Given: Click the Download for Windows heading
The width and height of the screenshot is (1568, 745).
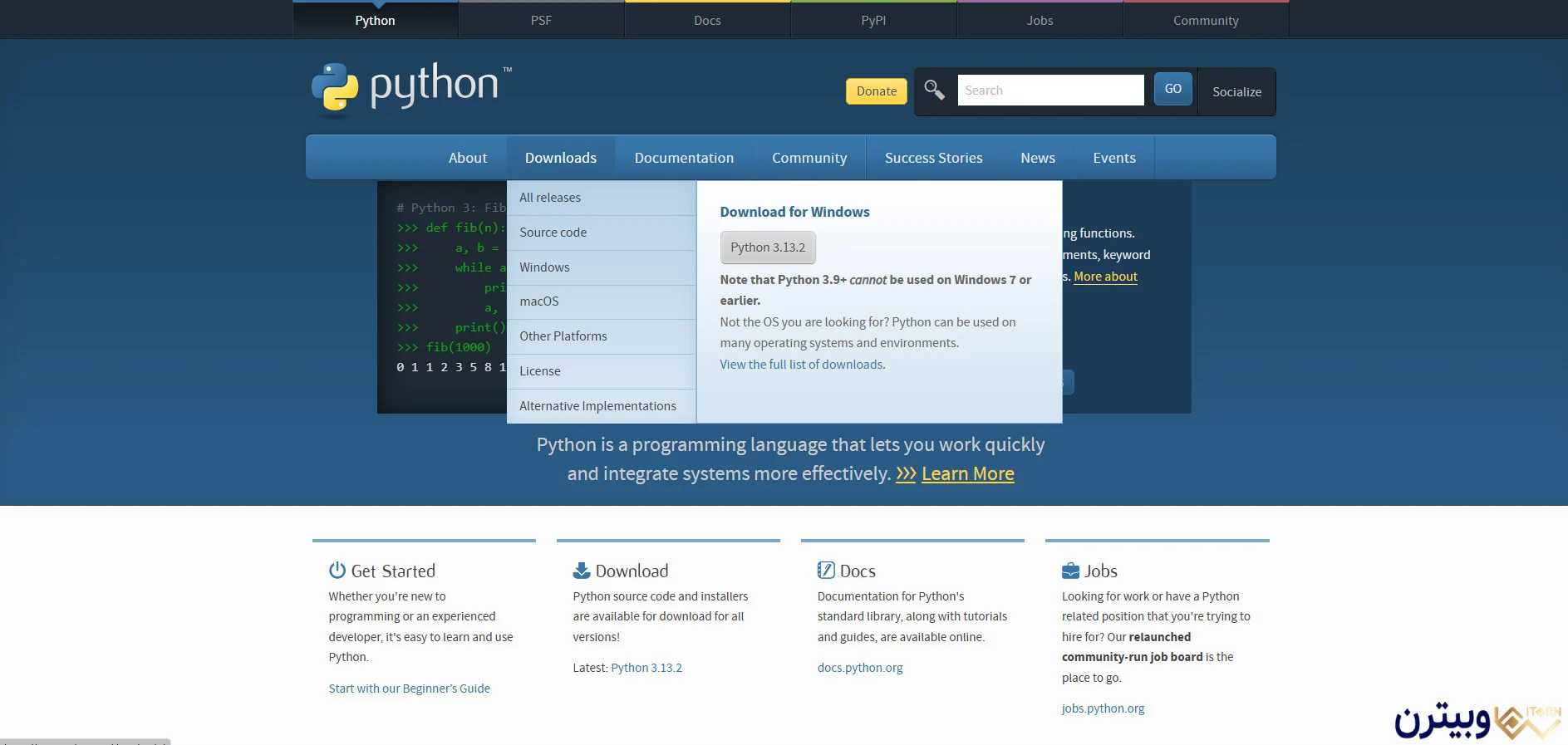Looking at the screenshot, I should [x=794, y=212].
